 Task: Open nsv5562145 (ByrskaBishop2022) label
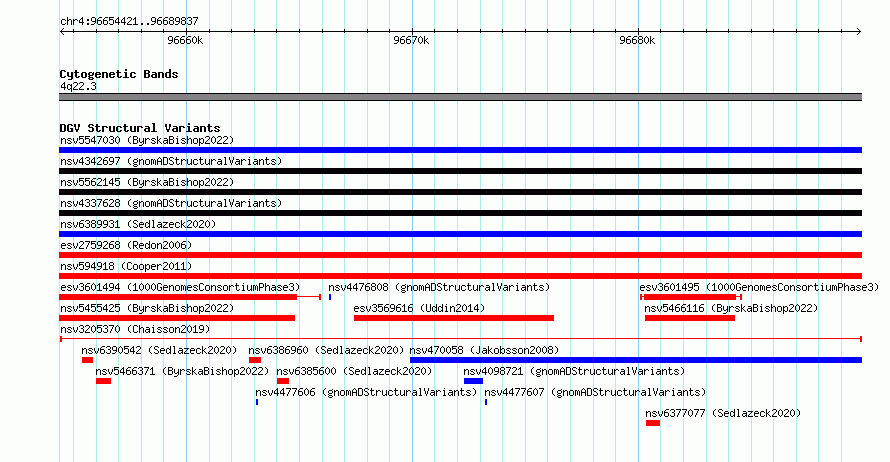[147, 182]
